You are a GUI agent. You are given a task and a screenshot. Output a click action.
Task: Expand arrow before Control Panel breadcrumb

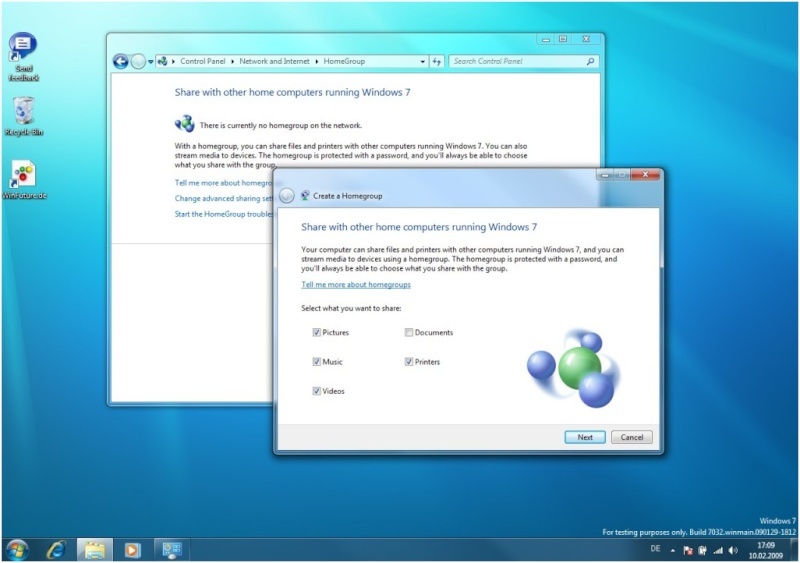[x=173, y=61]
